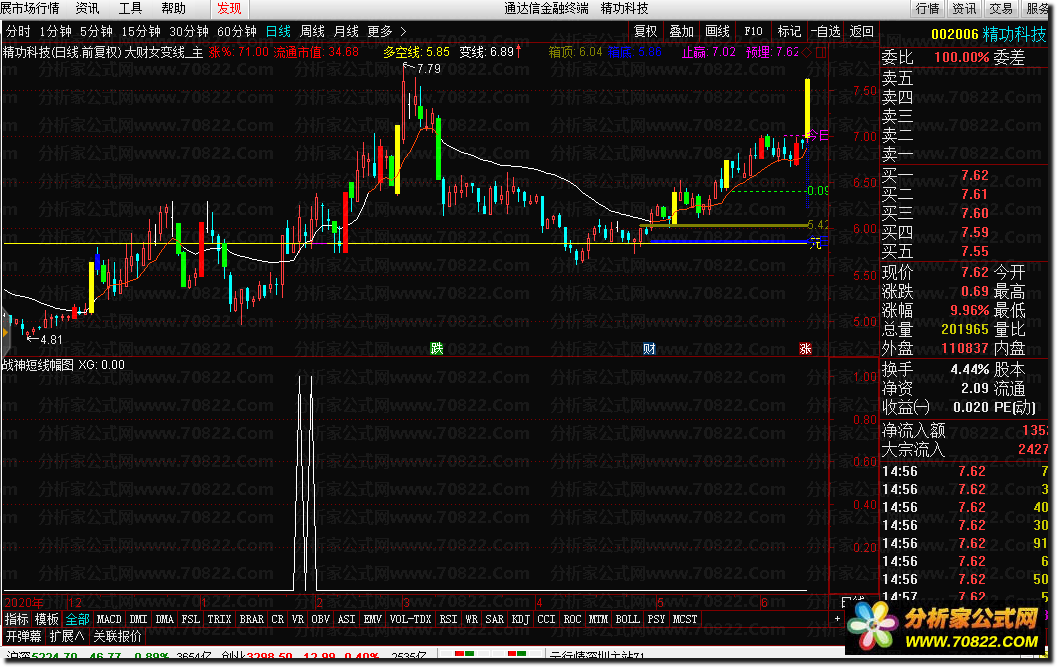Apply the SAR indicator
Image resolution: width=1058 pixels, height=667 pixels.
495,619
